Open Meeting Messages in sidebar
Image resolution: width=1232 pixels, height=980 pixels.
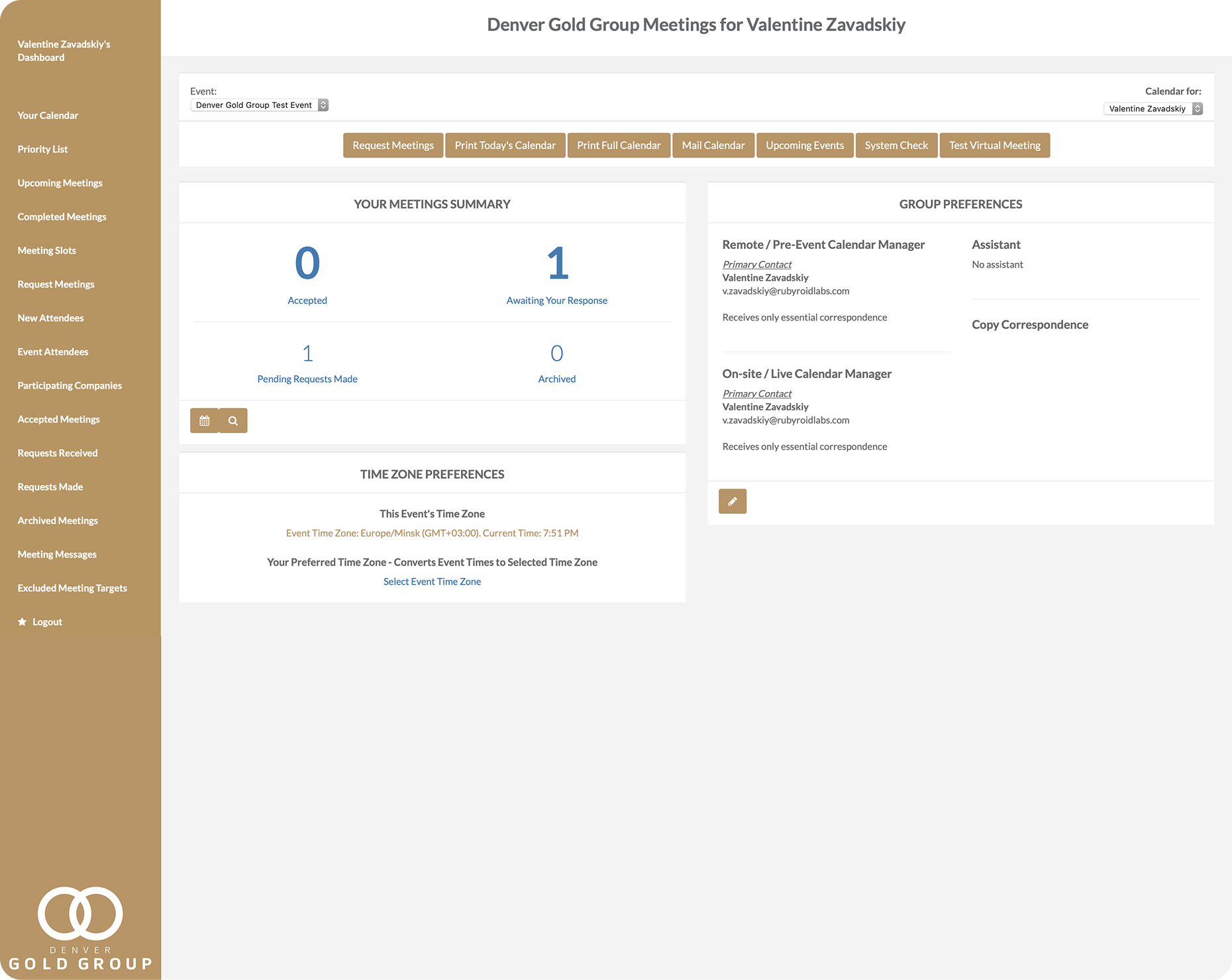57,554
